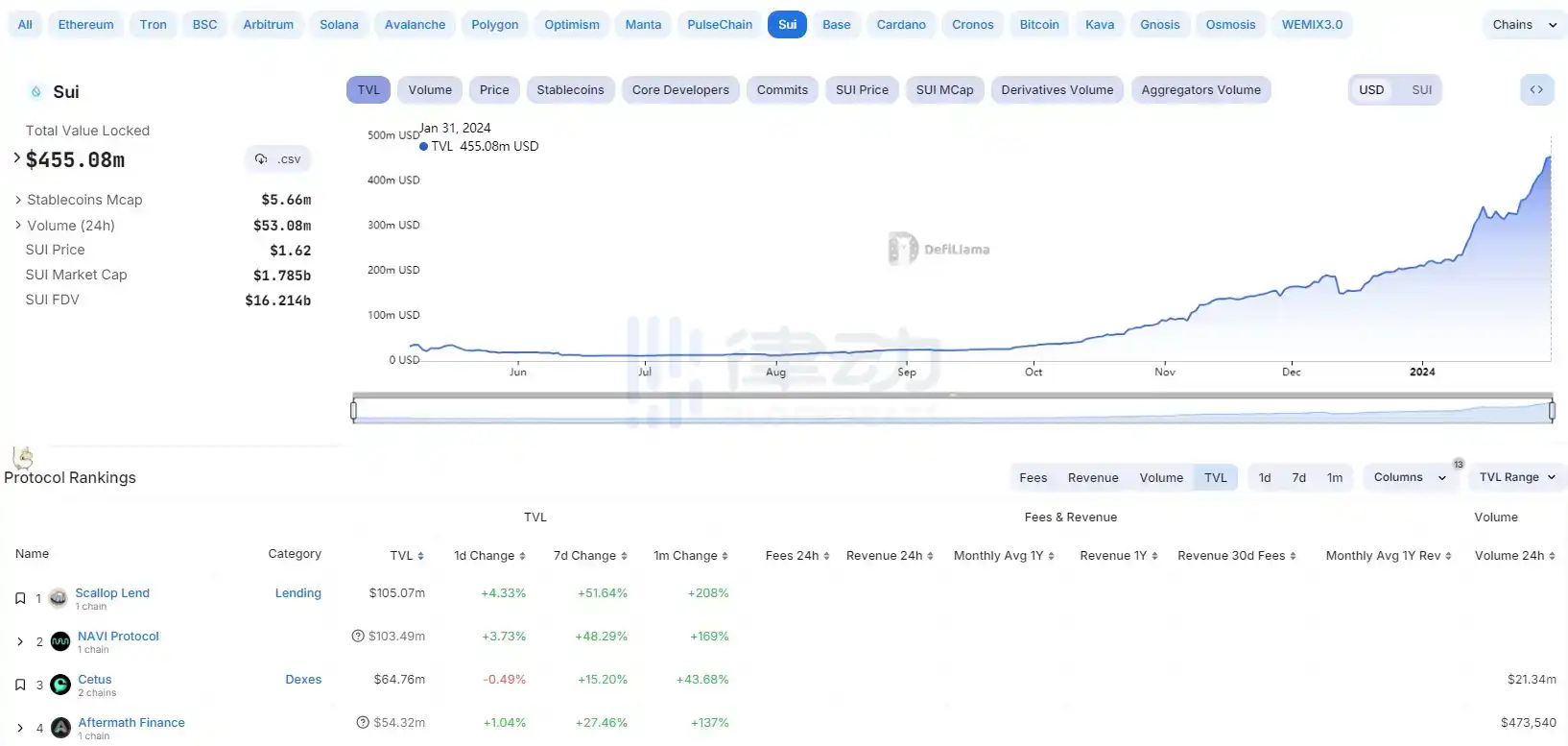This screenshot has width=1568, height=746.
Task: Switch chart denomination to SUI
Action: 1421,90
